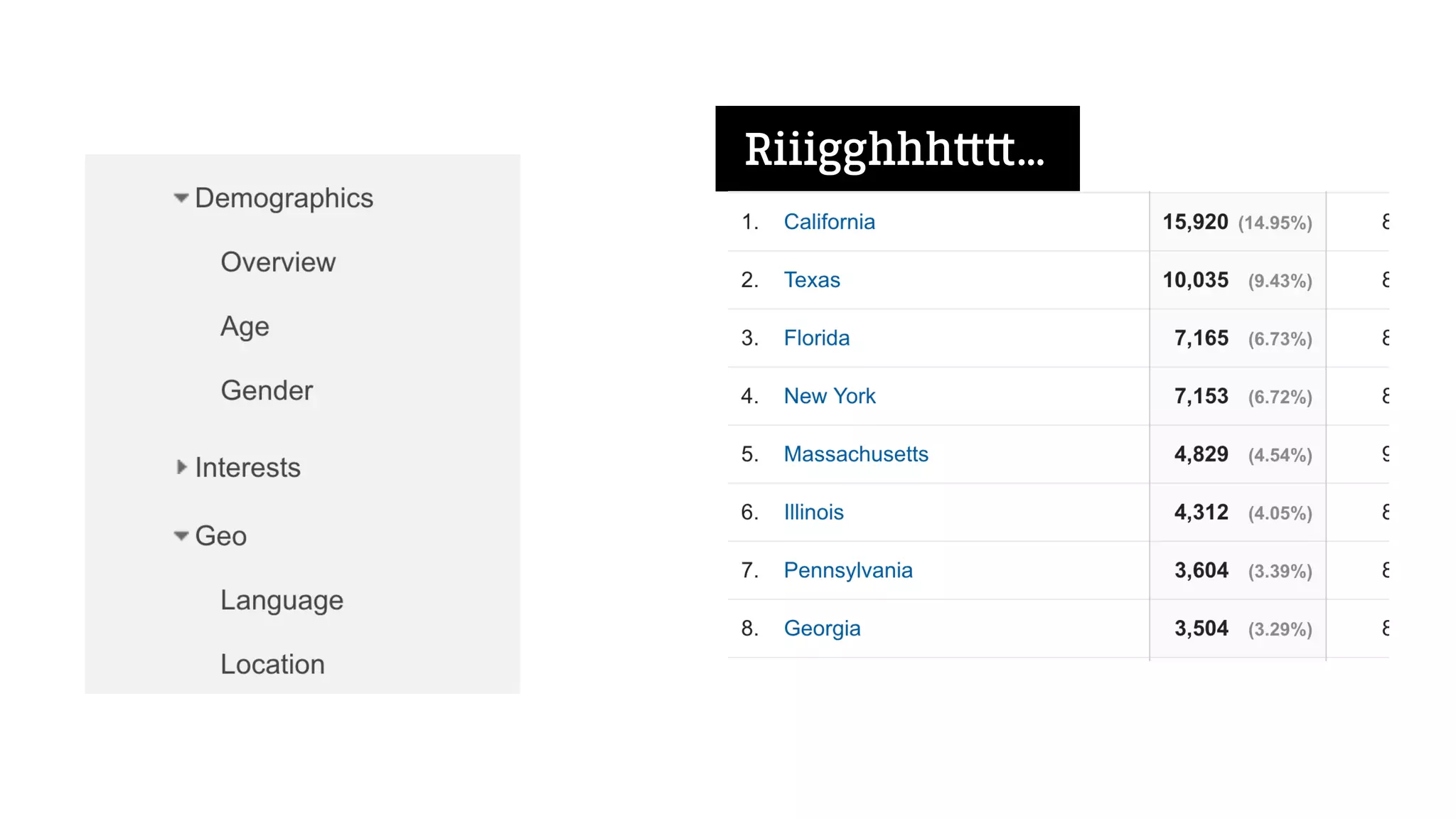Screen dimensions: 1456x819
Task: Collapse the Demographics section arrow
Action: pos(181,198)
